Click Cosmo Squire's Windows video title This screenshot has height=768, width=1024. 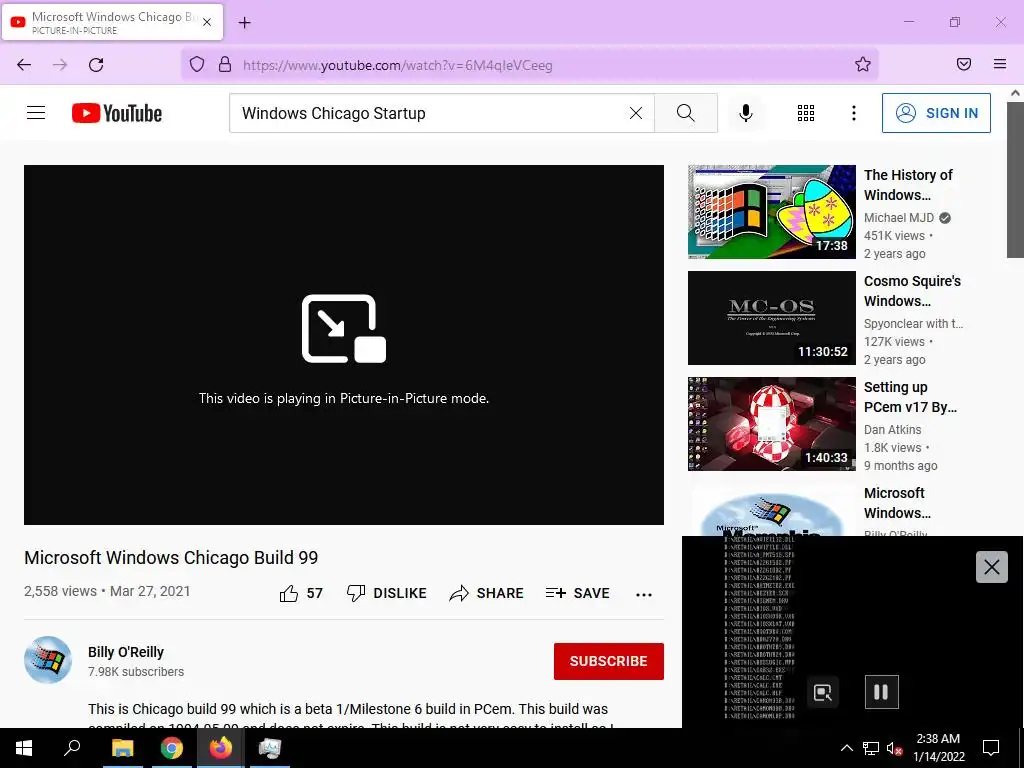912,291
